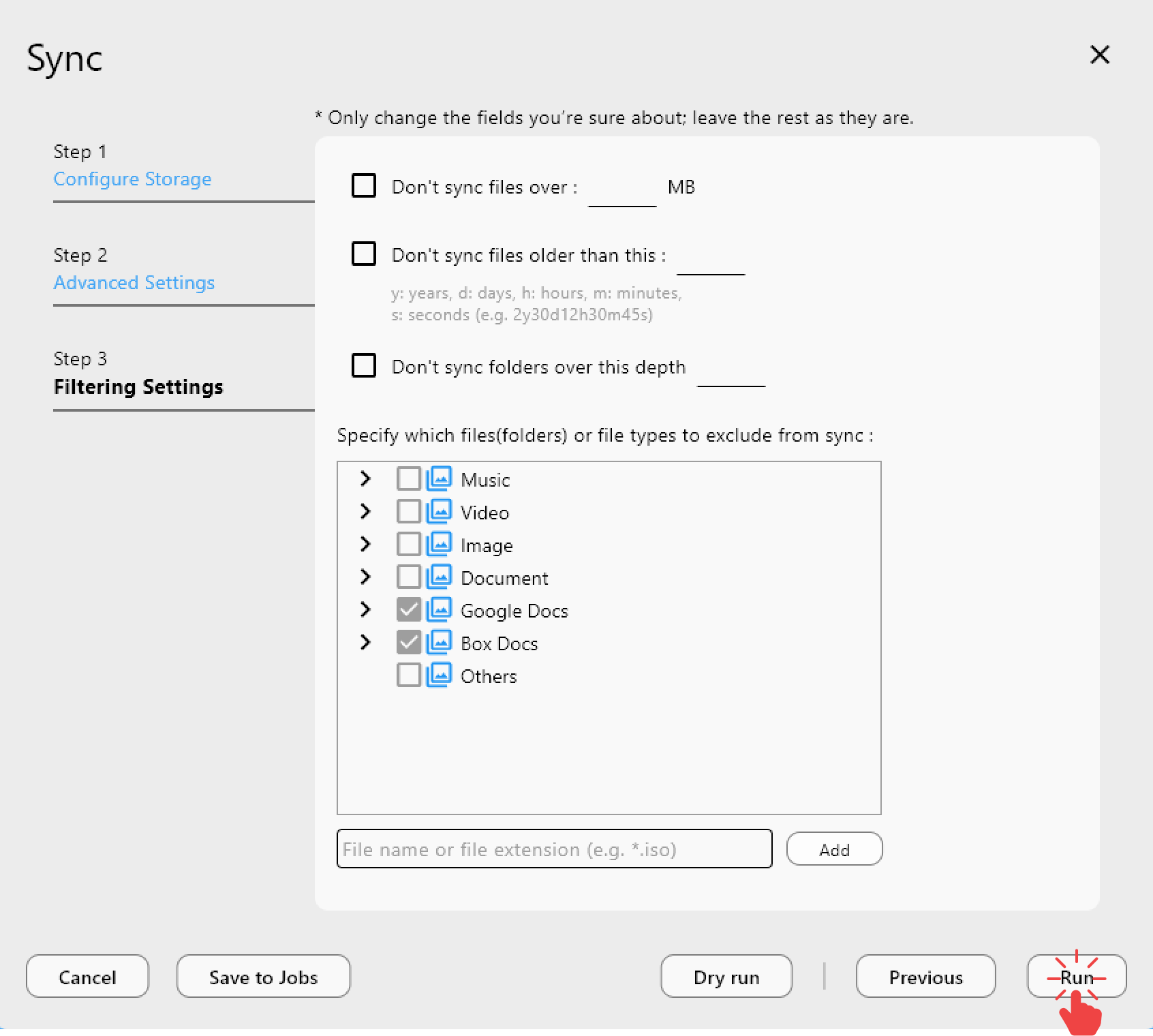
Task: Open Step 1 Configure Storage
Action: [132, 179]
